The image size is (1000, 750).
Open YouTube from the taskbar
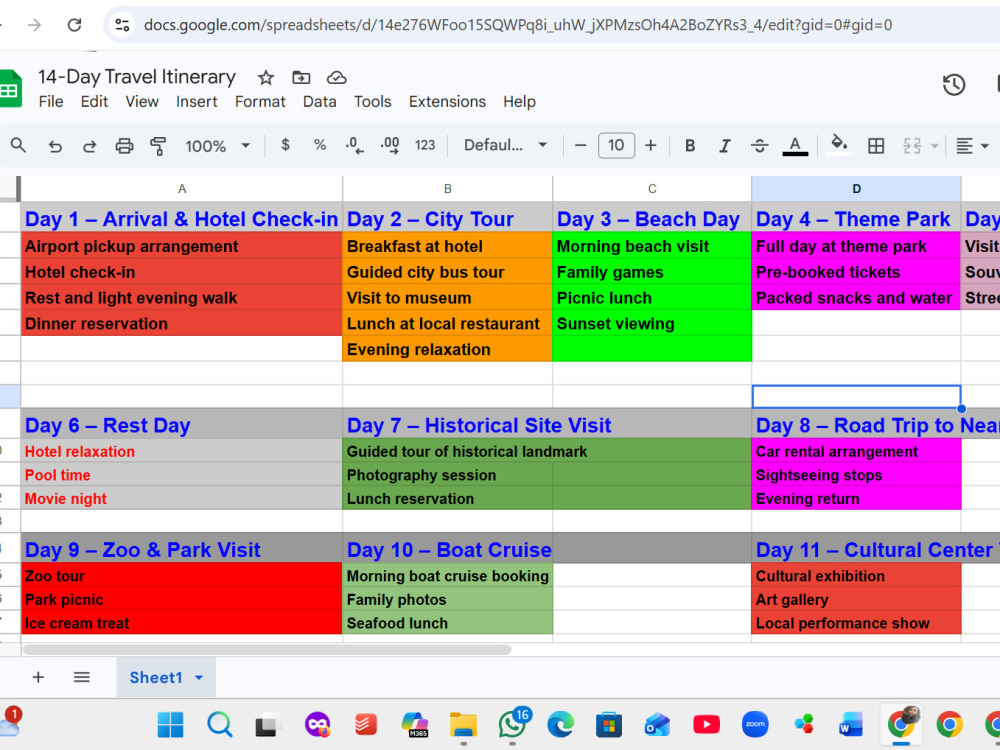(x=706, y=725)
